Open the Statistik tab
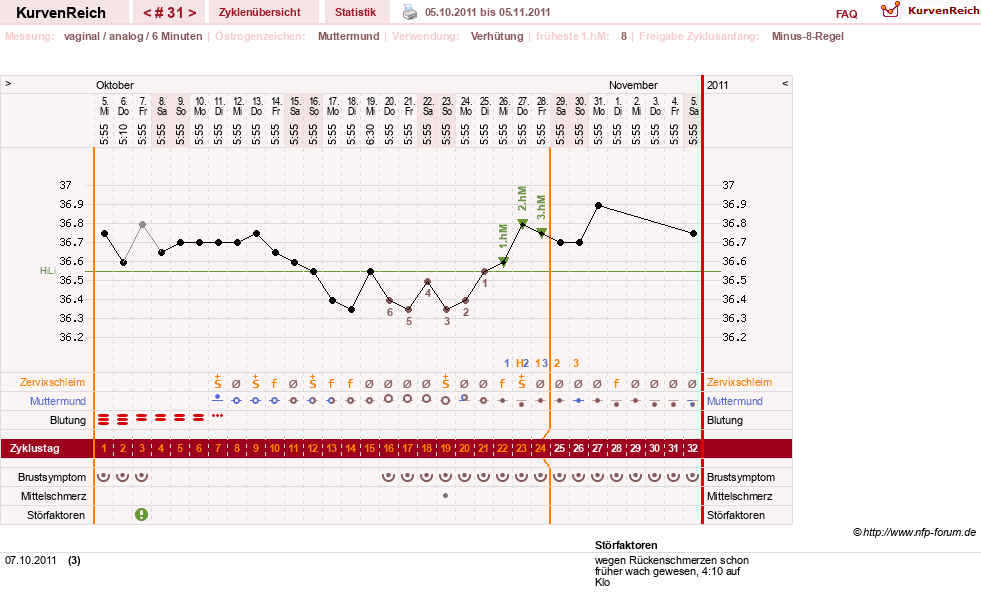981x613 pixels. [355, 12]
